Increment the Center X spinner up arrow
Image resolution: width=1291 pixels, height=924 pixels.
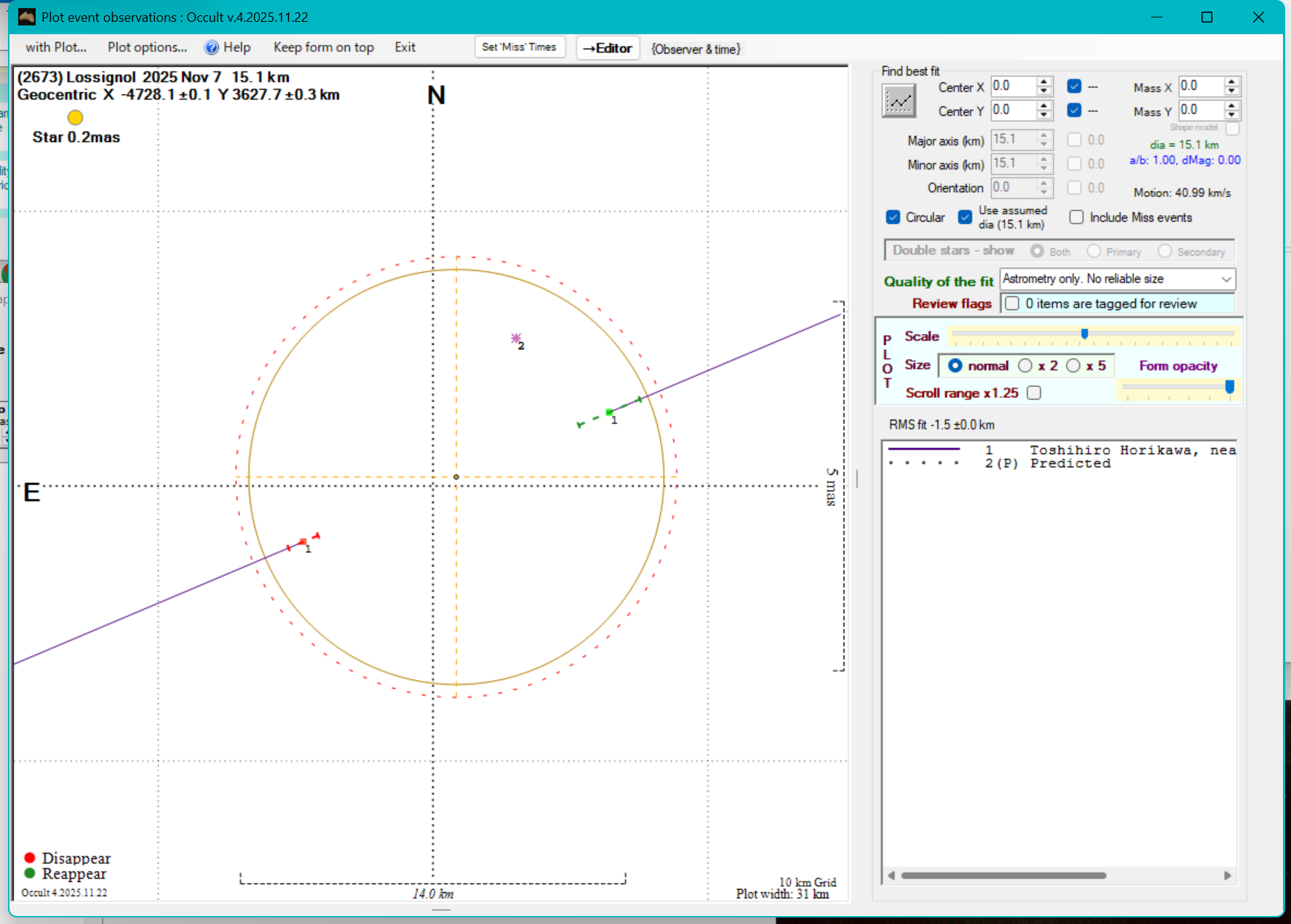[1044, 81]
